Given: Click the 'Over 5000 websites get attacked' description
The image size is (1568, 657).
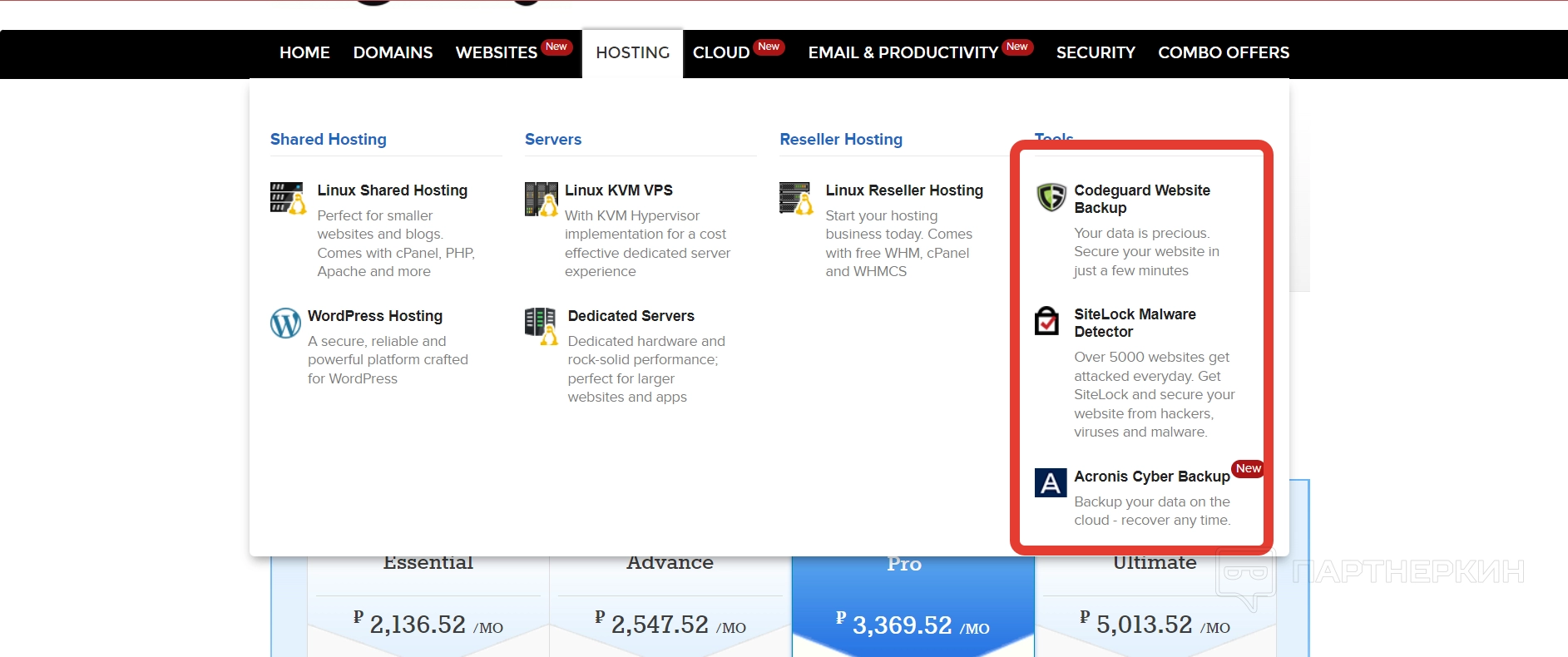Looking at the screenshot, I should tap(1155, 395).
